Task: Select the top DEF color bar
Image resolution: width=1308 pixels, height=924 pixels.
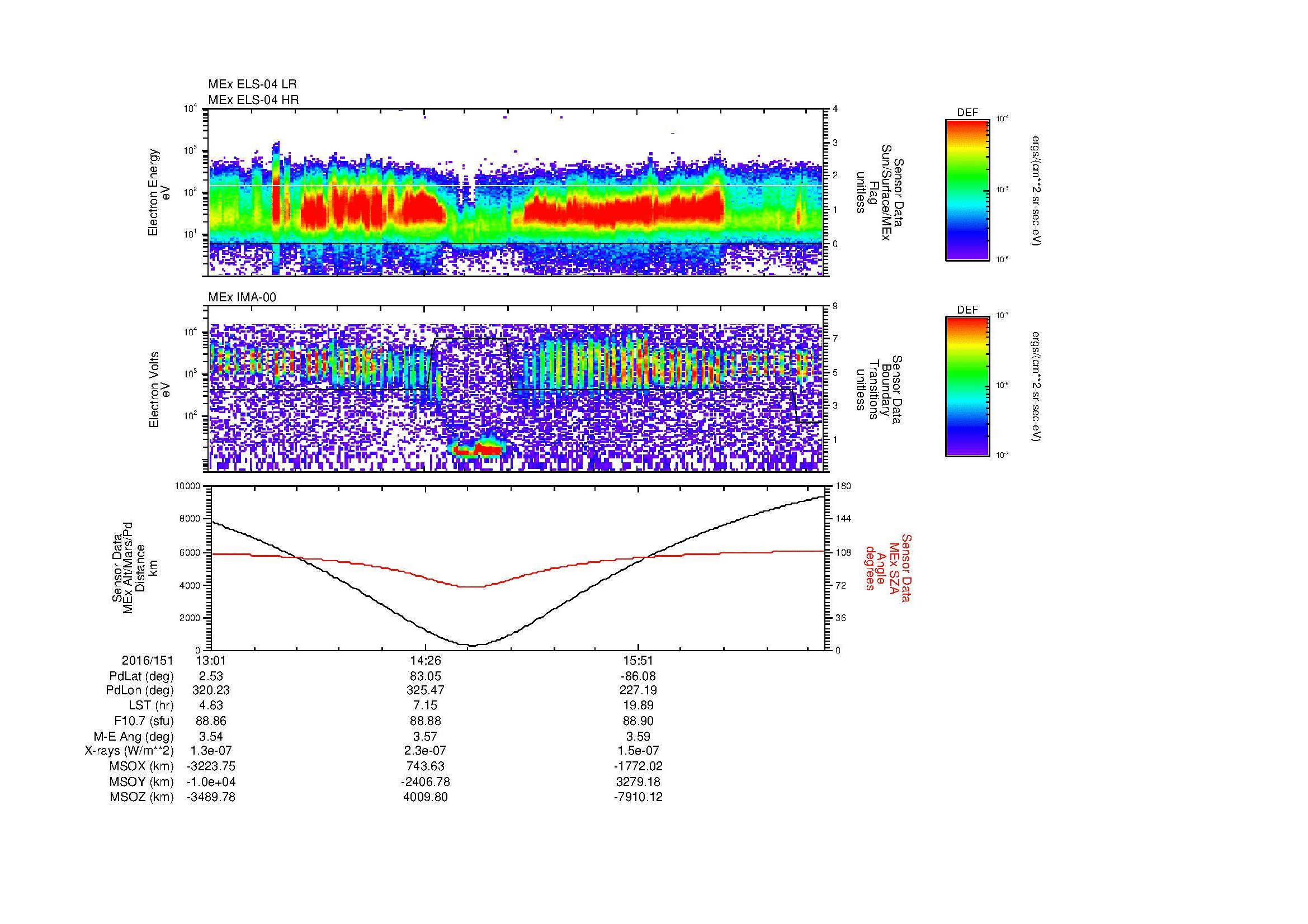Action: tap(967, 189)
